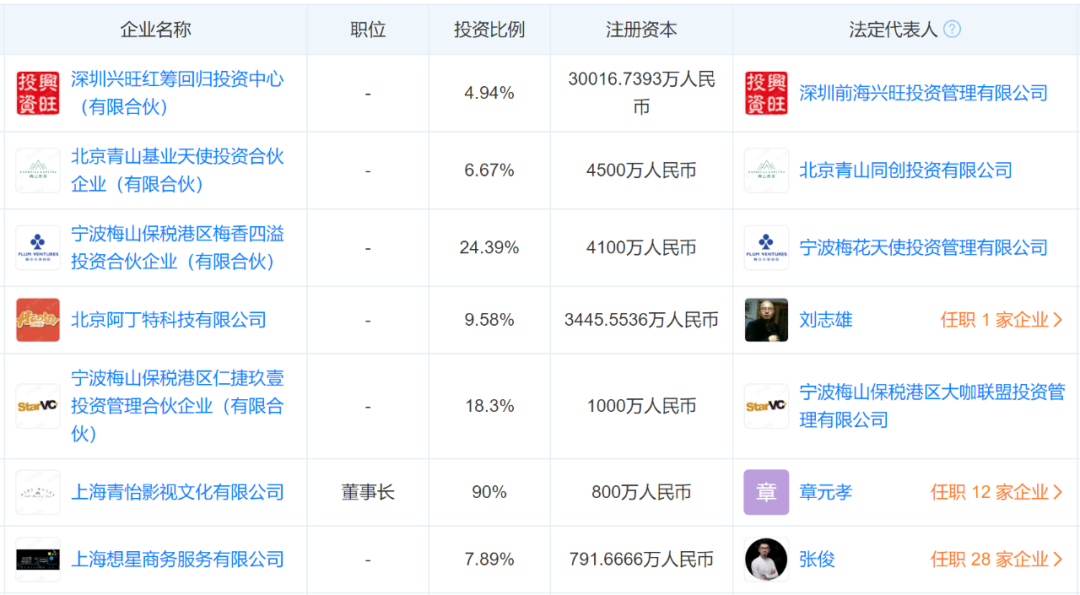This screenshot has height=595, width=1080.
Task: Expand 任职 28 家企业 for 张俊
Action: (x=996, y=559)
